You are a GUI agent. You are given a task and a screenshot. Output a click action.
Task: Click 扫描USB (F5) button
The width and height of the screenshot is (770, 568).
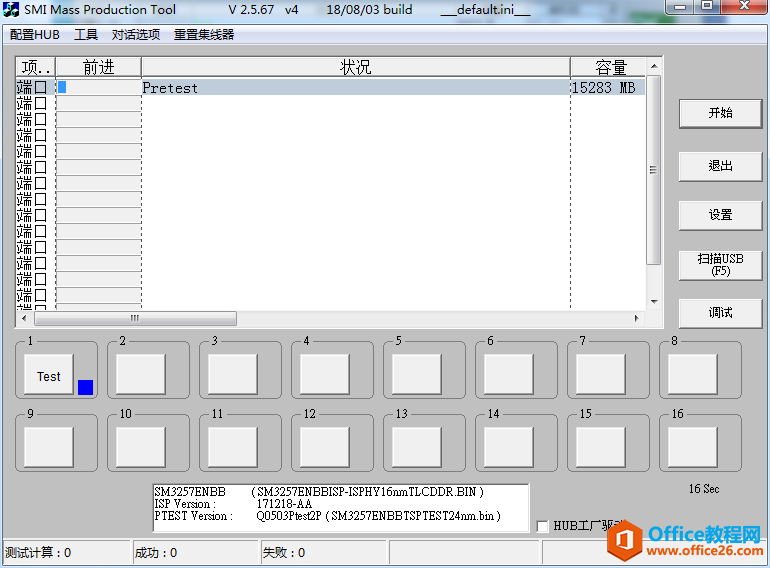tap(720, 265)
